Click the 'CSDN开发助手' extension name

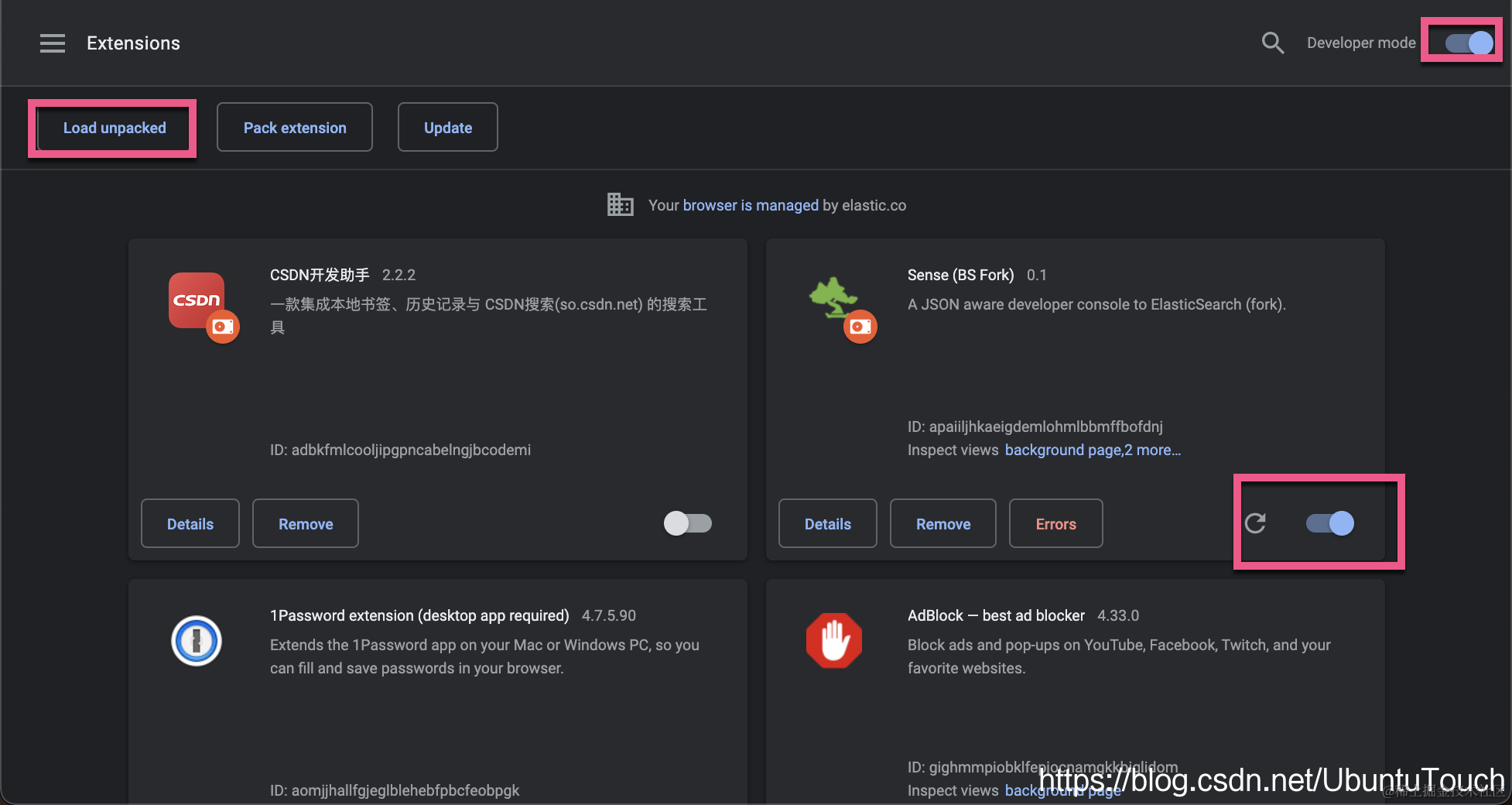point(320,275)
